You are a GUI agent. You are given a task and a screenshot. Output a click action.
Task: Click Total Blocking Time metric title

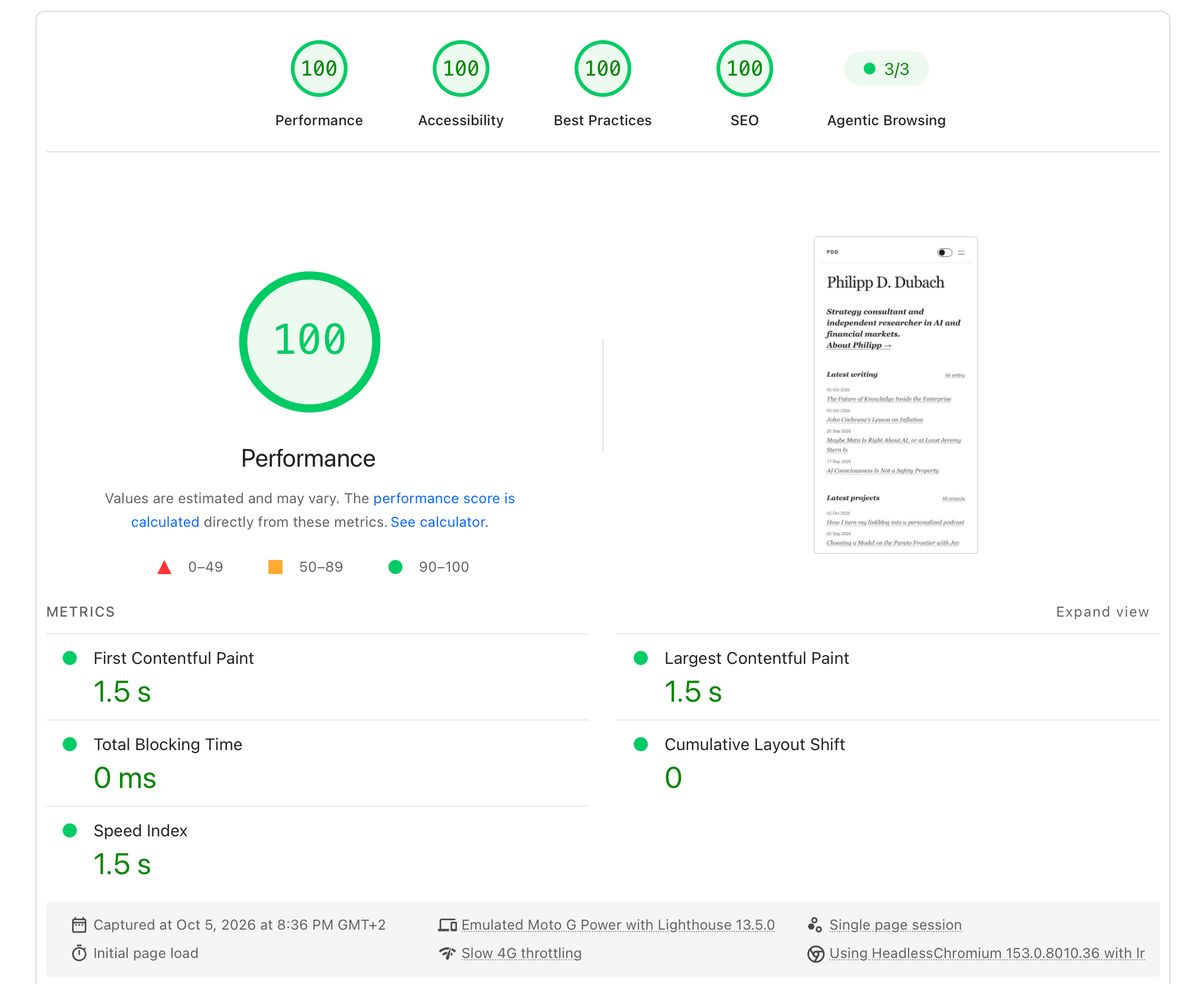[x=168, y=744]
